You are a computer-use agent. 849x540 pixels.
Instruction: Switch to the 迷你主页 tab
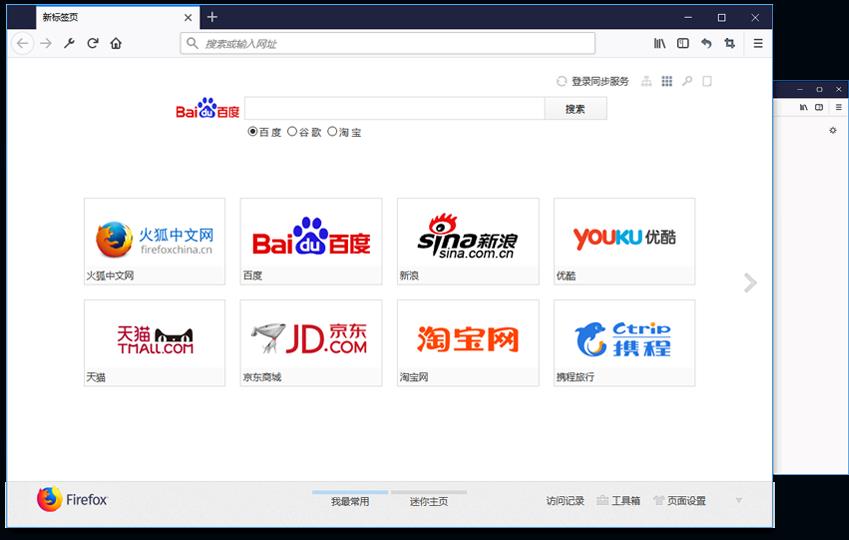429,501
